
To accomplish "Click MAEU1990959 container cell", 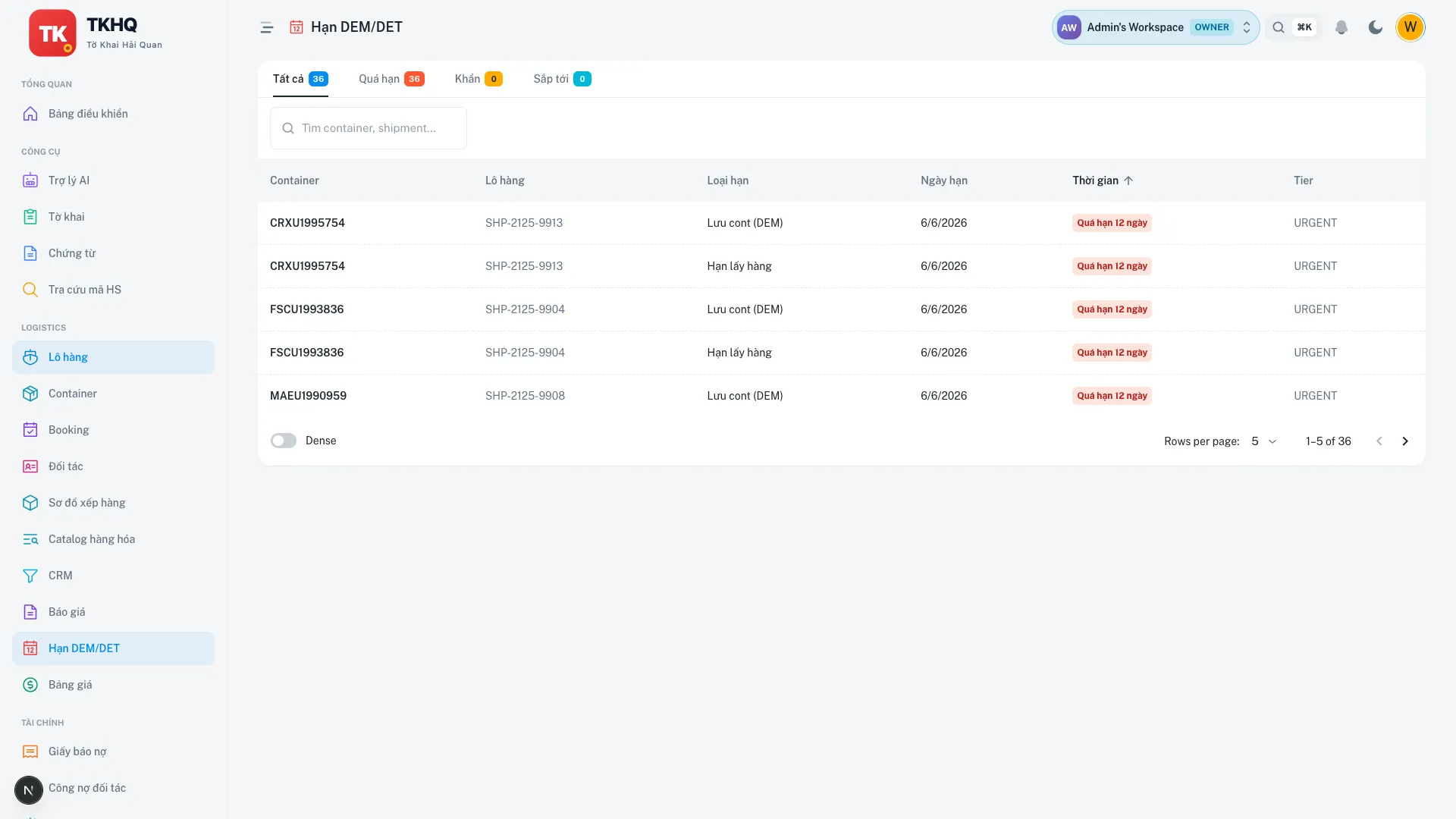I will coord(308,396).
